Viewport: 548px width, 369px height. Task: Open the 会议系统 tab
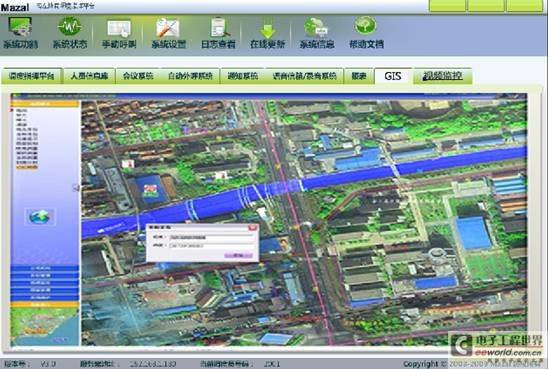[x=138, y=76]
